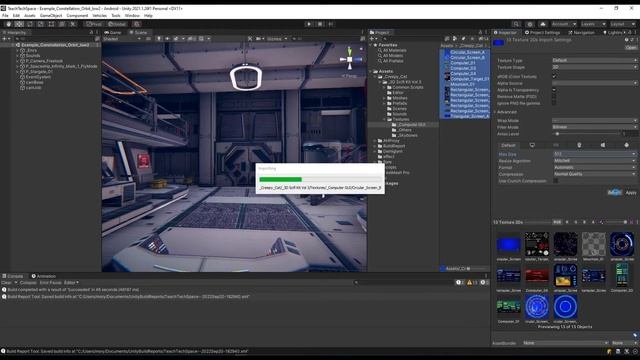Adjust the Project icon size slider
640x360 pixels.
pyautogui.click(x=476, y=269)
